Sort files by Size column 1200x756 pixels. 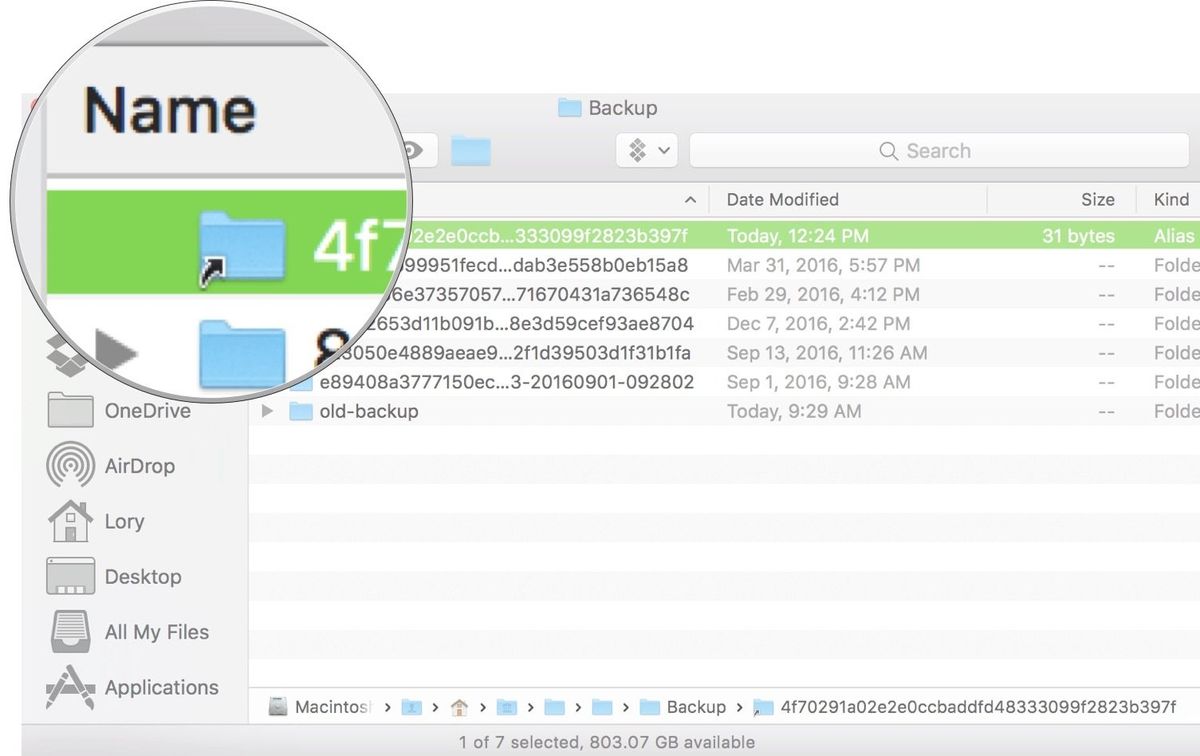coord(1097,199)
